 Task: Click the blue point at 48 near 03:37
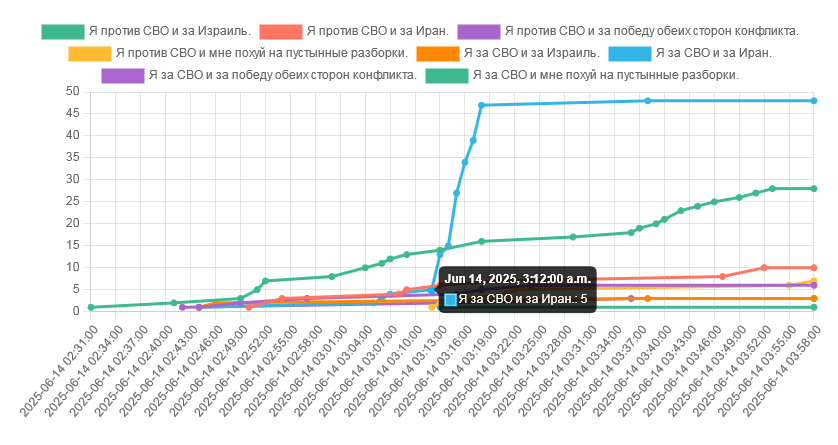[648, 101]
